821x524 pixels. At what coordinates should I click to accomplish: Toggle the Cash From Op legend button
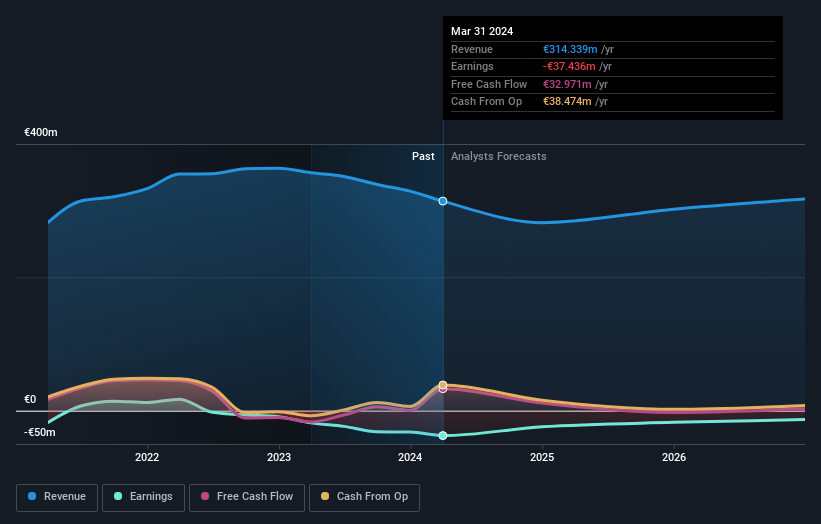[x=364, y=497]
